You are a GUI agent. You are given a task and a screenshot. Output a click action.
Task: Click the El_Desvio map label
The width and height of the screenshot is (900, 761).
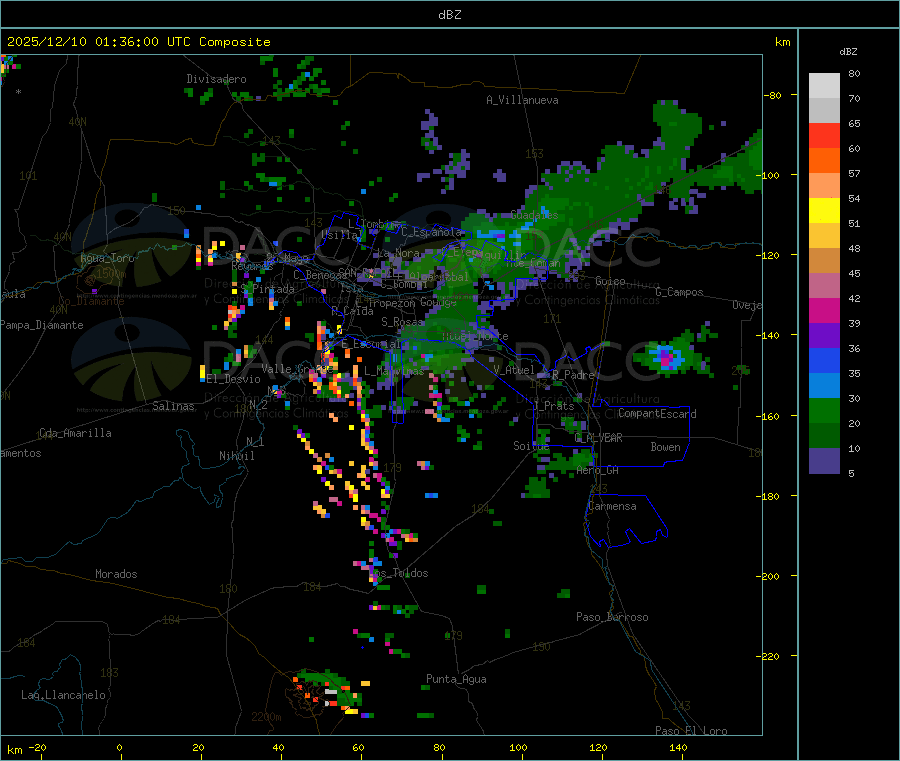click(x=234, y=379)
